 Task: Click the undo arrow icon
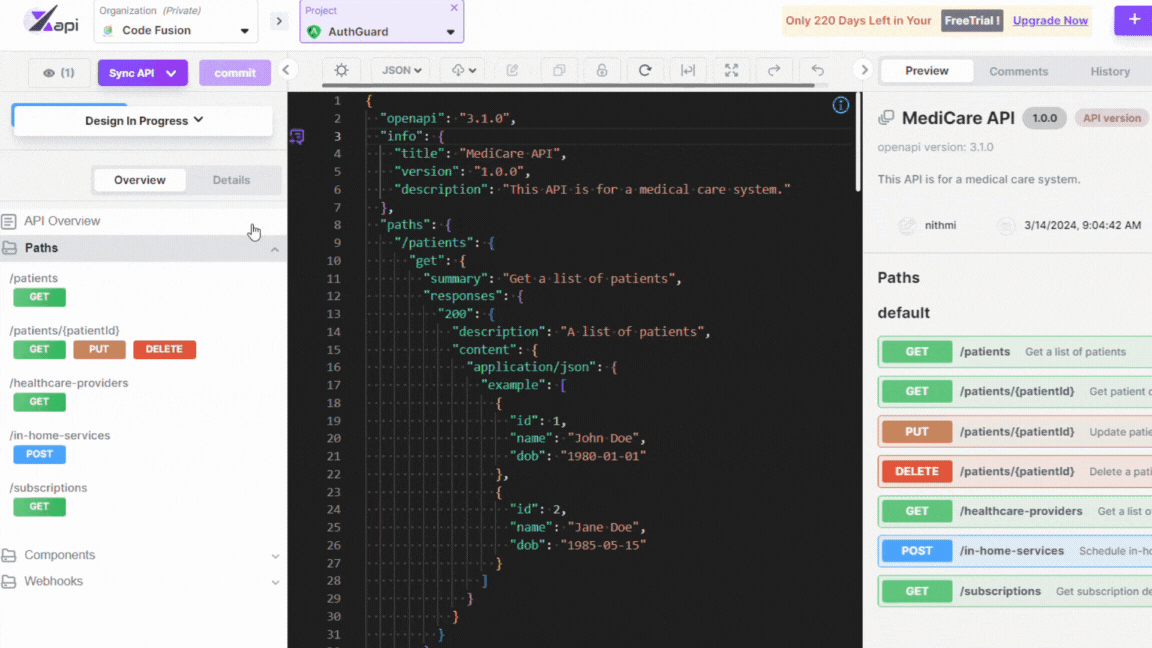(817, 71)
